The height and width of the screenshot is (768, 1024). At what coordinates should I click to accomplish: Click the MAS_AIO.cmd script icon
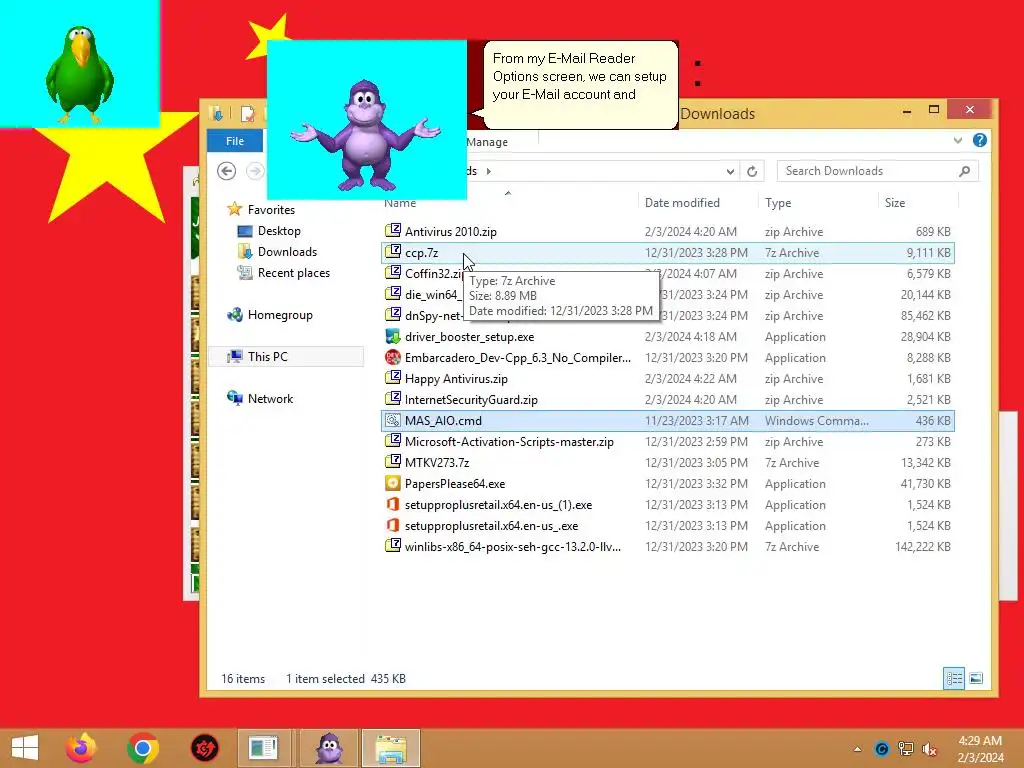point(392,420)
